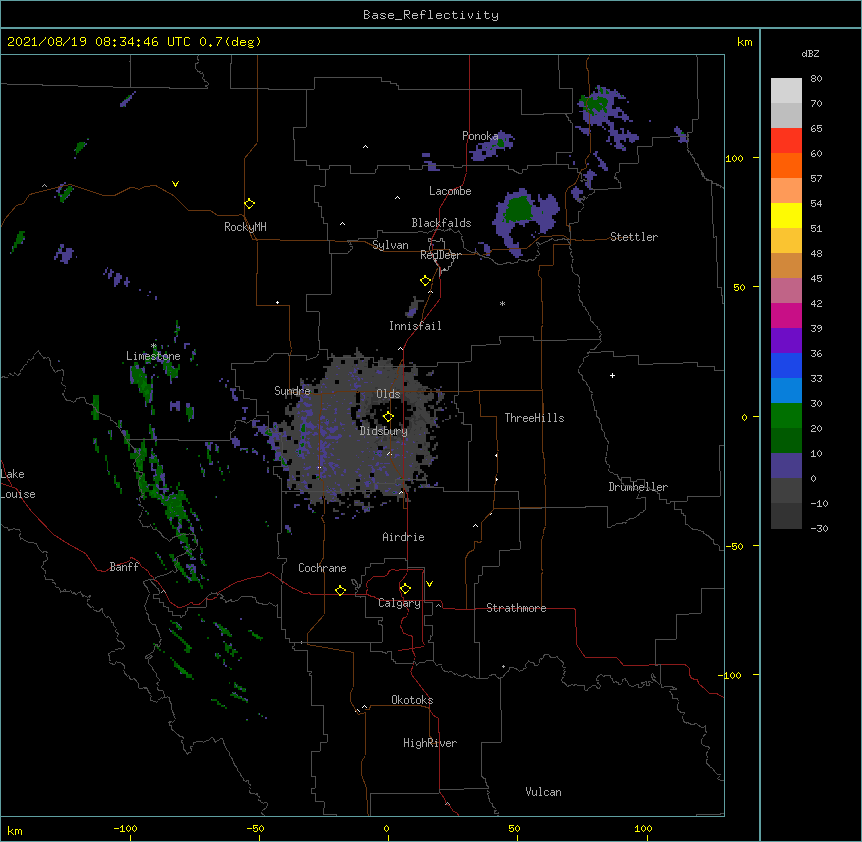Click the red 60-65 dBZ legend swatch
Screen dimensions: 862x842
pyautogui.click(x=786, y=141)
